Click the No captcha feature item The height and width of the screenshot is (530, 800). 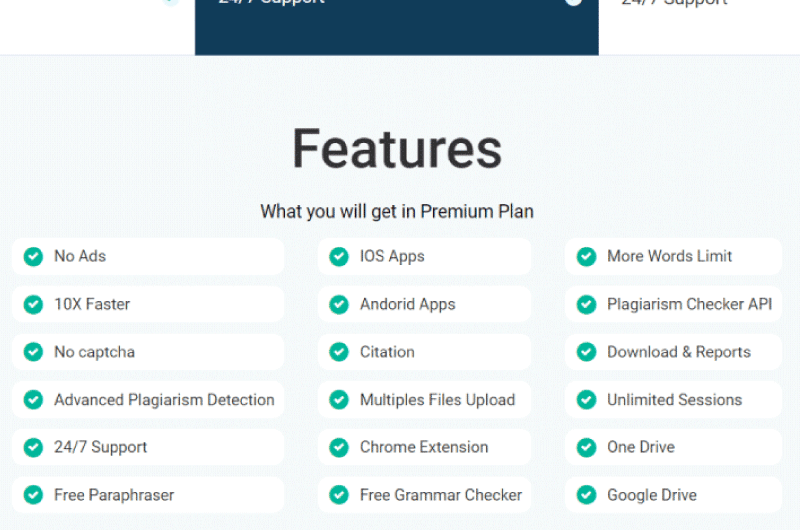pyautogui.click(x=148, y=352)
